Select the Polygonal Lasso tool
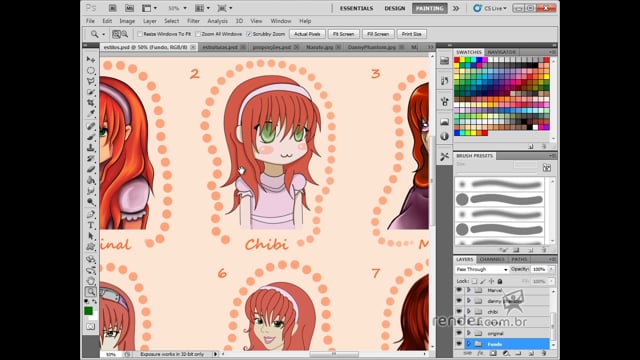 tap(91, 81)
